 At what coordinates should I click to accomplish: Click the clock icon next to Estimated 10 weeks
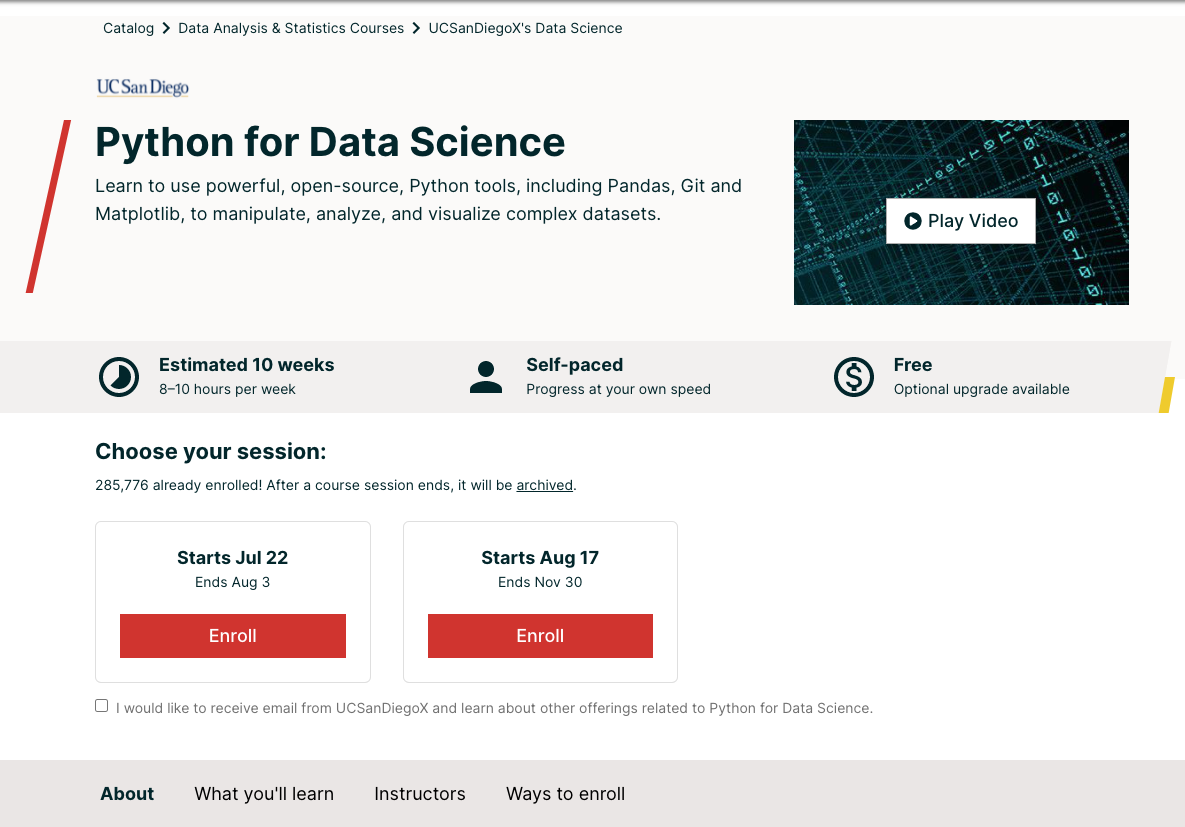click(119, 377)
